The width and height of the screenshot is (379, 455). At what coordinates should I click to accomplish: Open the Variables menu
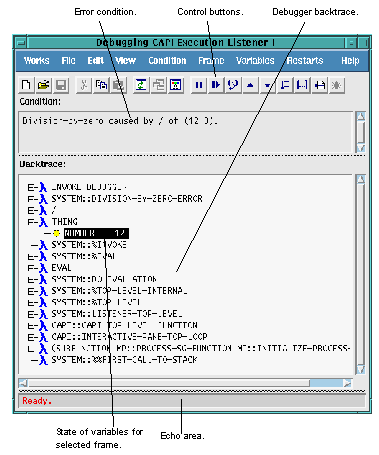[255, 61]
